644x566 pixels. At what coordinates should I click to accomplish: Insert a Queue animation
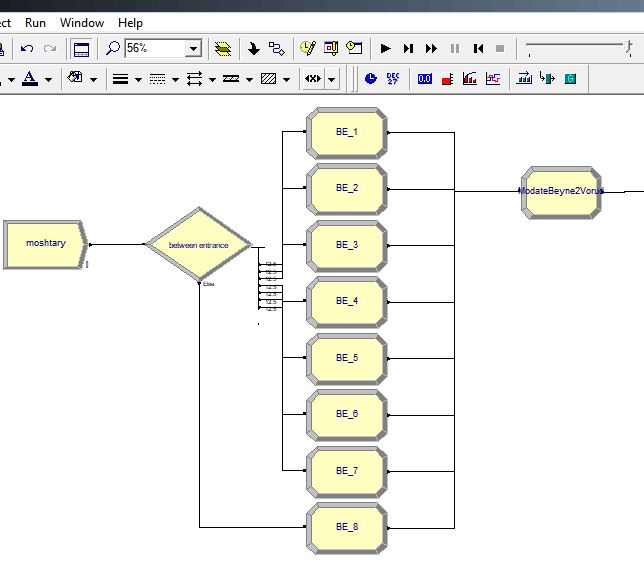point(524,78)
